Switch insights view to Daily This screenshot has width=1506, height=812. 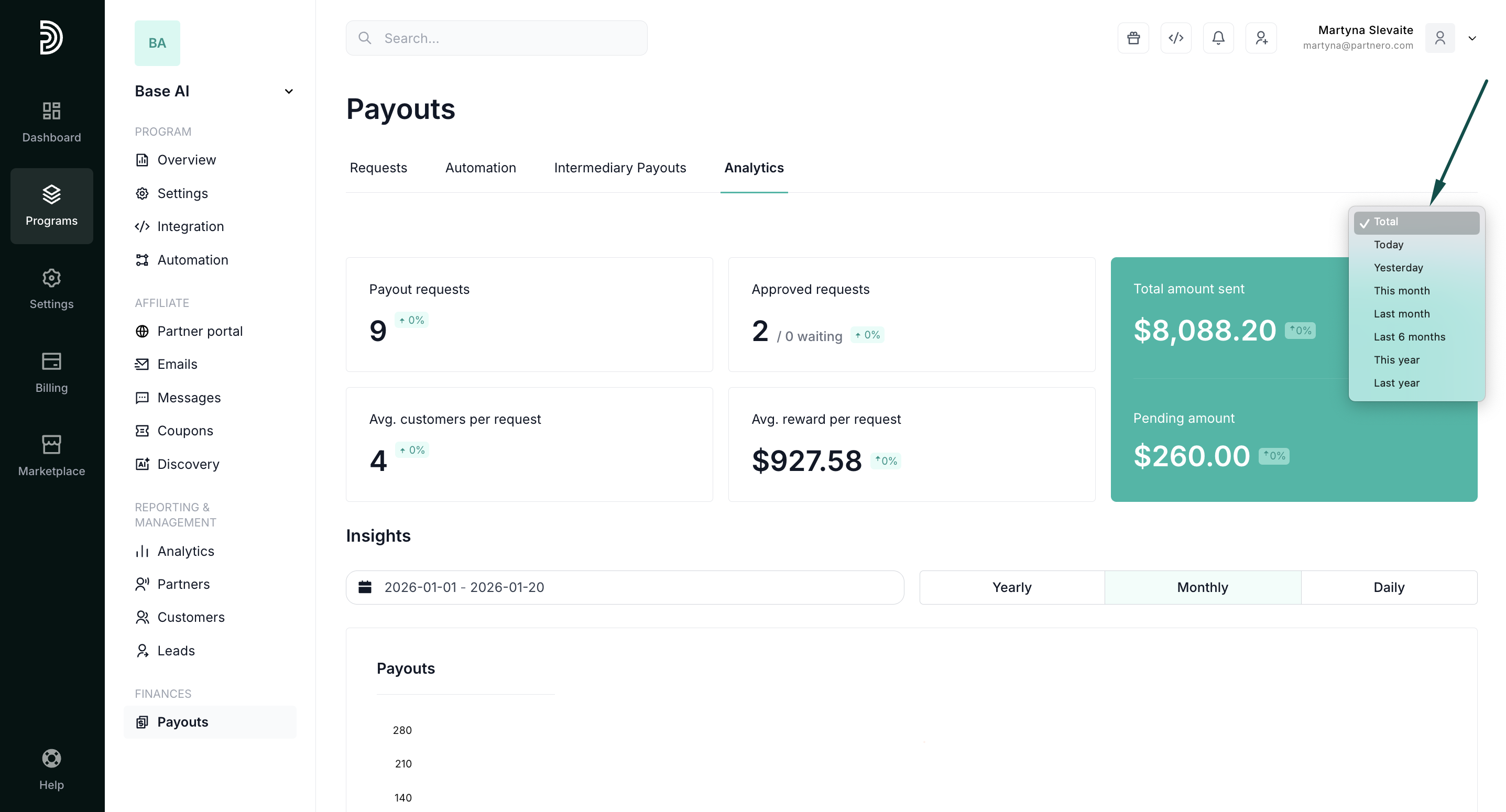tap(1389, 587)
